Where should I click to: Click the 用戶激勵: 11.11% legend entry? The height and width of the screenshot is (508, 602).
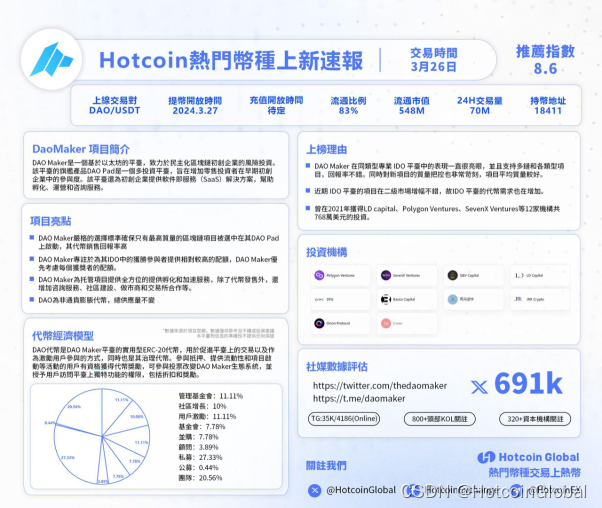click(x=207, y=417)
